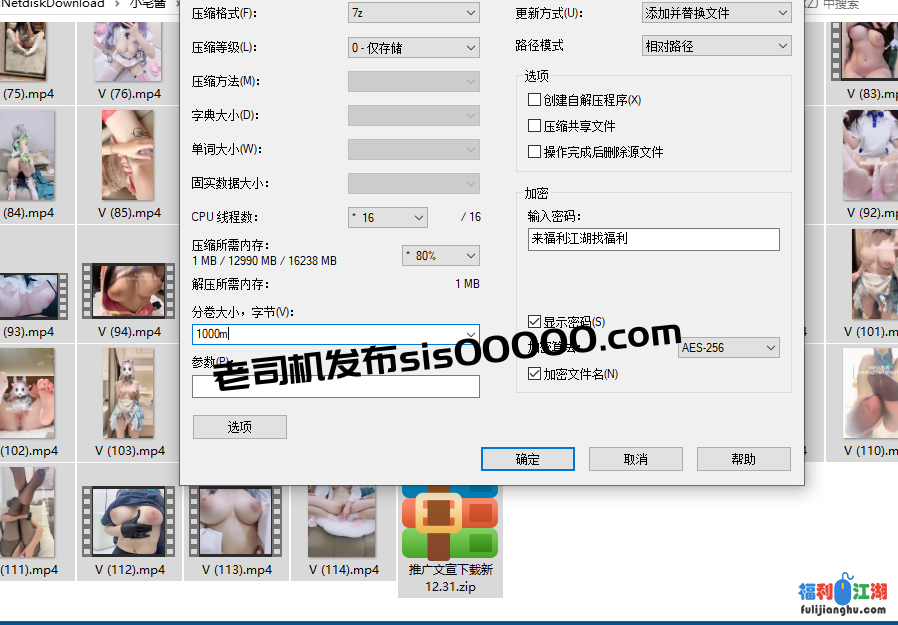898x625 pixels.
Task: Check 操作完成后删除源文件 box
Action: coord(534,152)
